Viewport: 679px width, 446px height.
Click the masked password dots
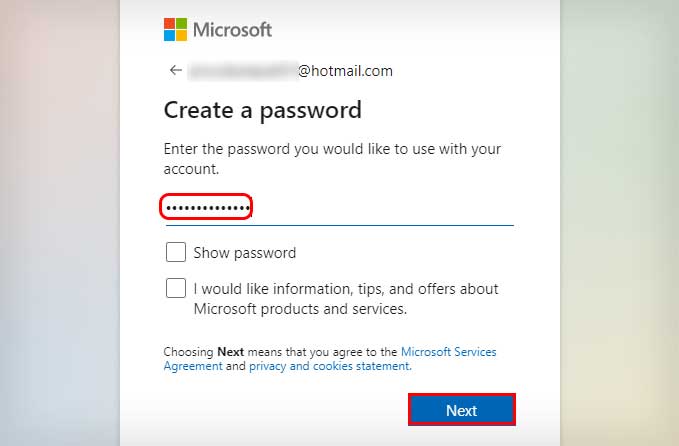tap(207, 208)
